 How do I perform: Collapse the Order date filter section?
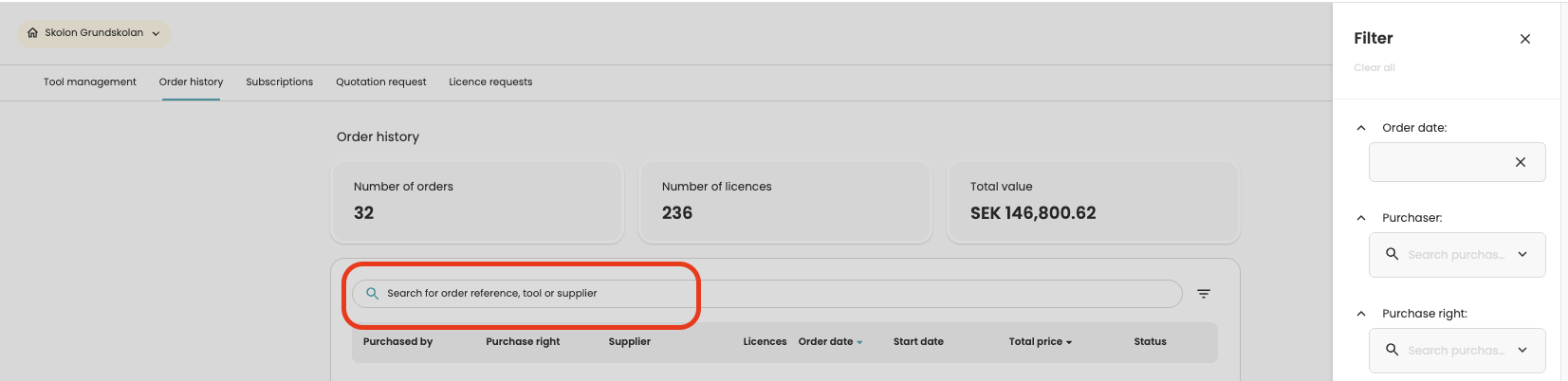(1361, 128)
